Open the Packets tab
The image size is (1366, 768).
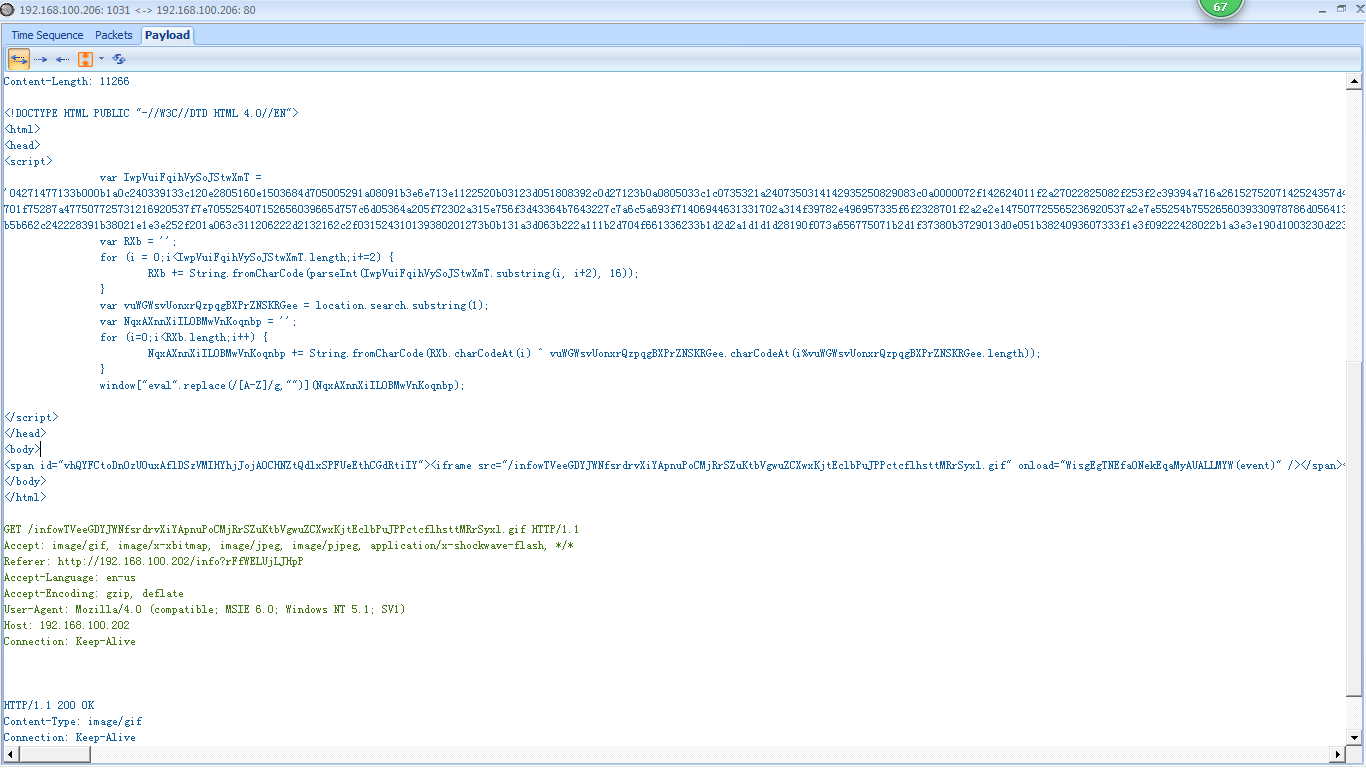pyautogui.click(x=114, y=35)
